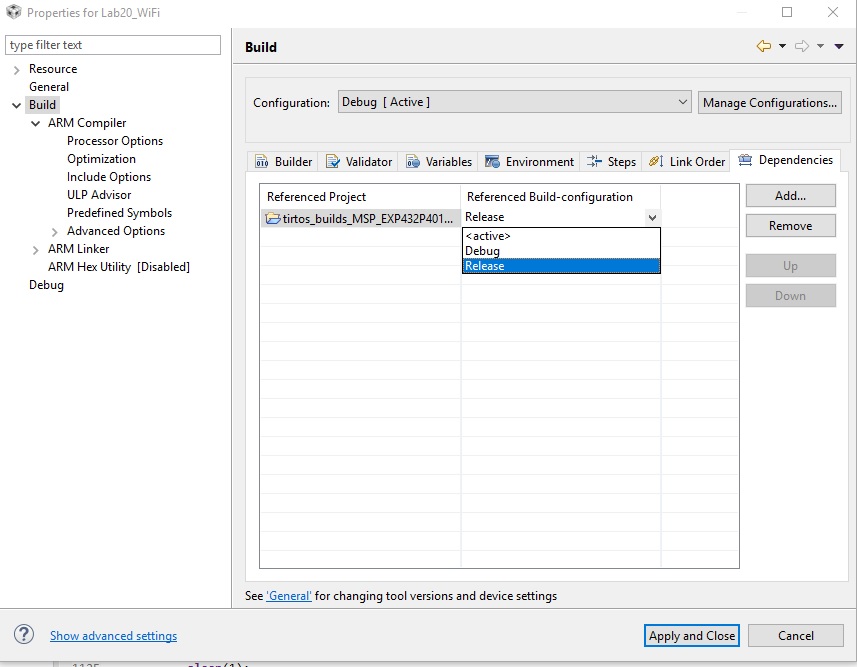
Task: Open the 'General' settings link
Action: coord(289,596)
